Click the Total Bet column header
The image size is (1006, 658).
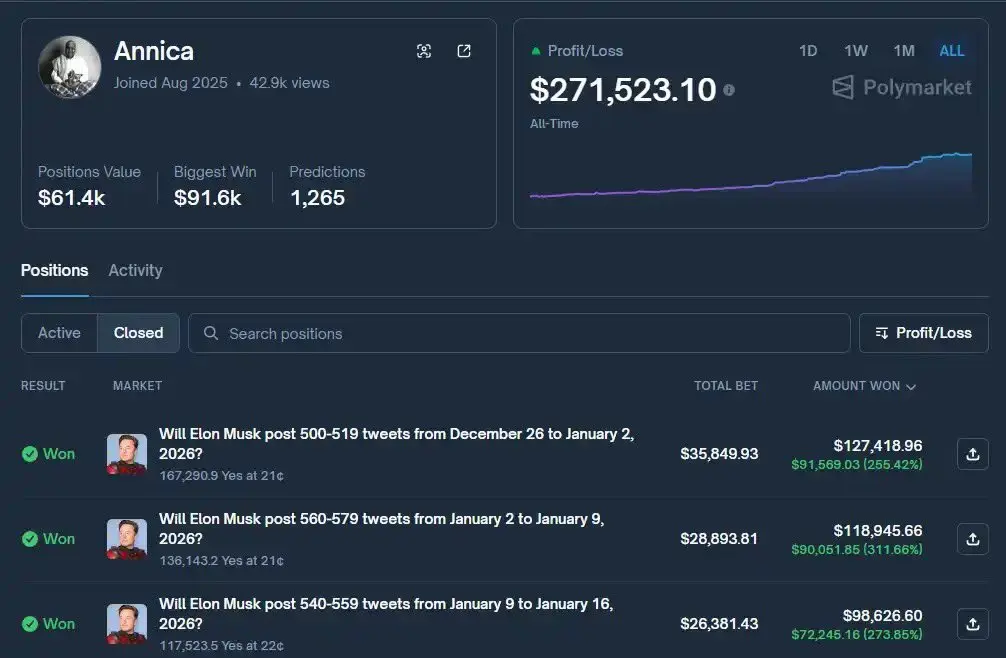pyautogui.click(x=726, y=386)
